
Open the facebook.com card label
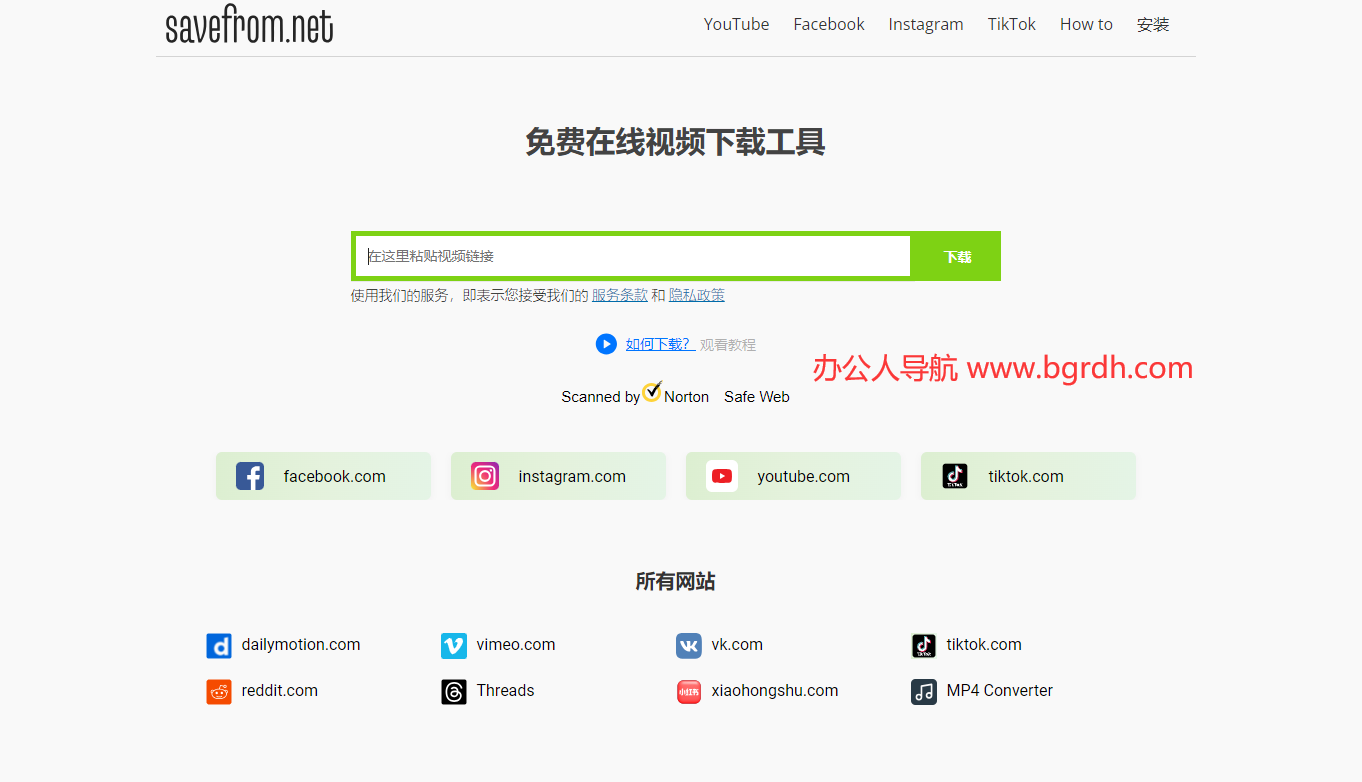(334, 476)
